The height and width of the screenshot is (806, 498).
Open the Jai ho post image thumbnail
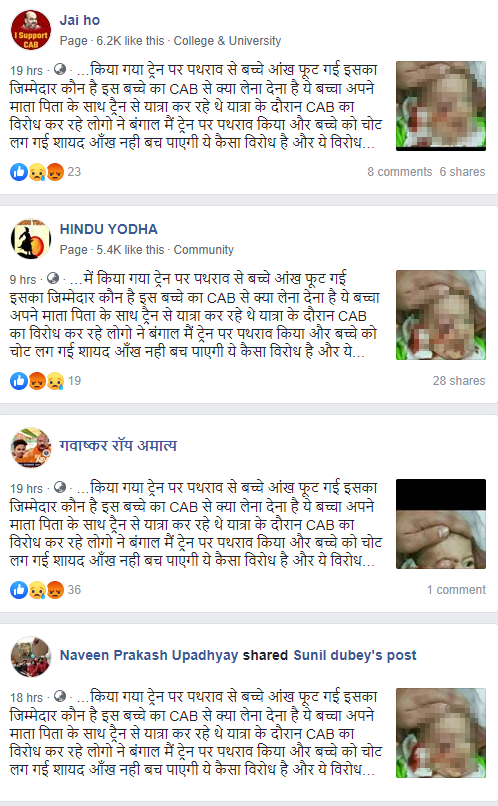441,106
